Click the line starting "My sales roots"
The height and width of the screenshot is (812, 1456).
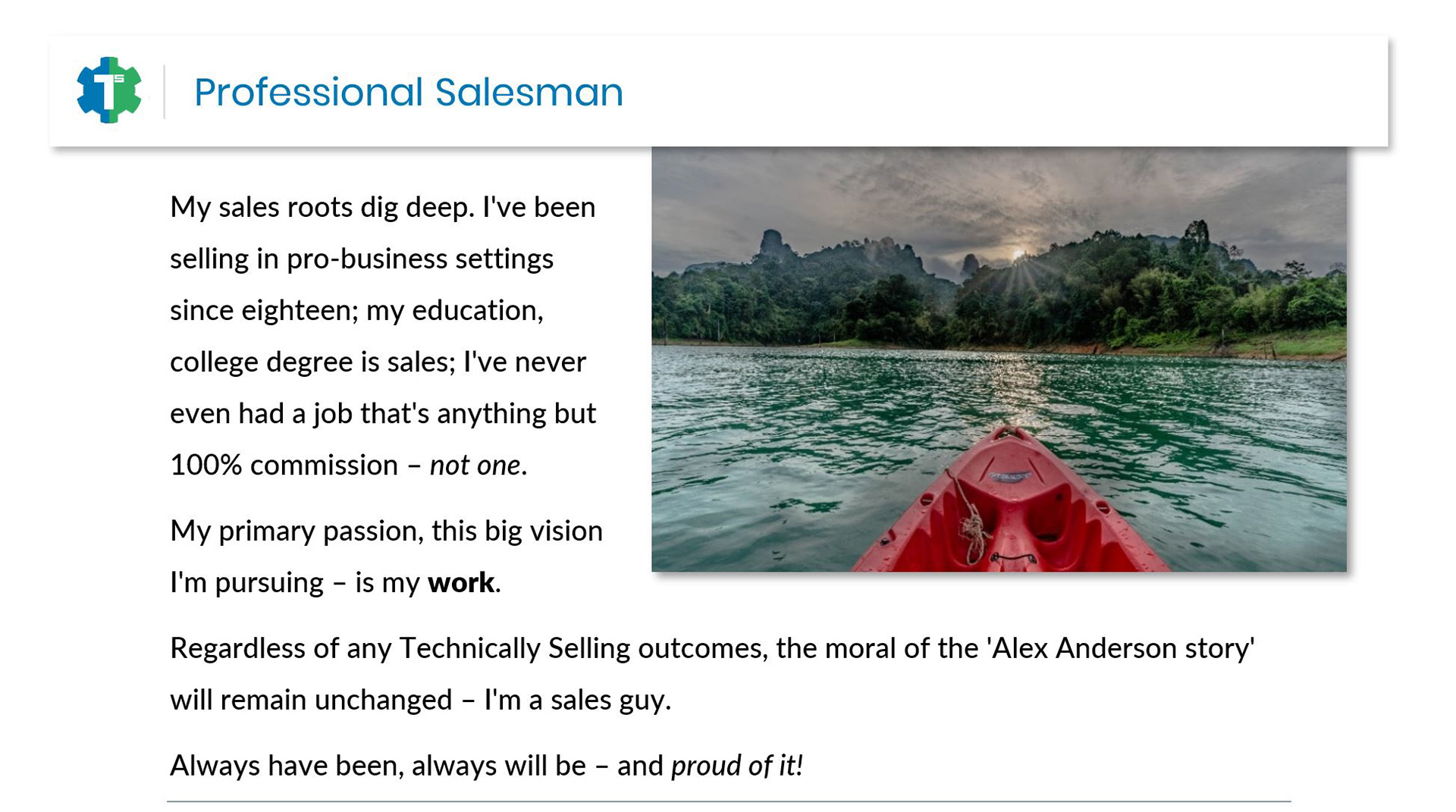[382, 208]
